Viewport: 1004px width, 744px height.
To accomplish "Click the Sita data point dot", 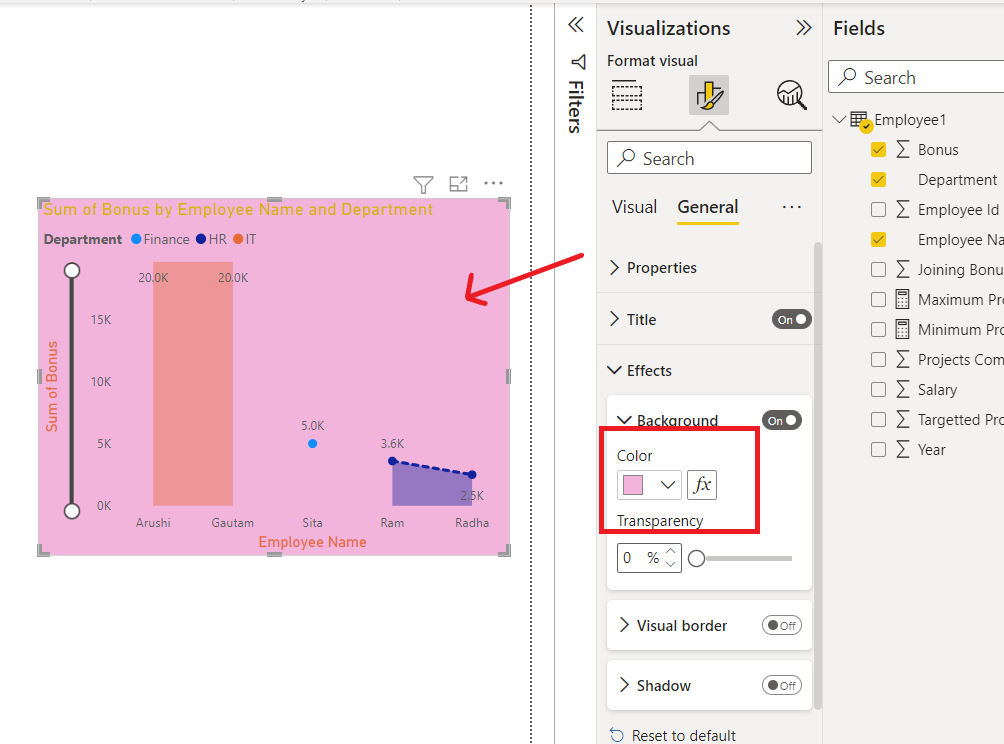I will (x=312, y=444).
